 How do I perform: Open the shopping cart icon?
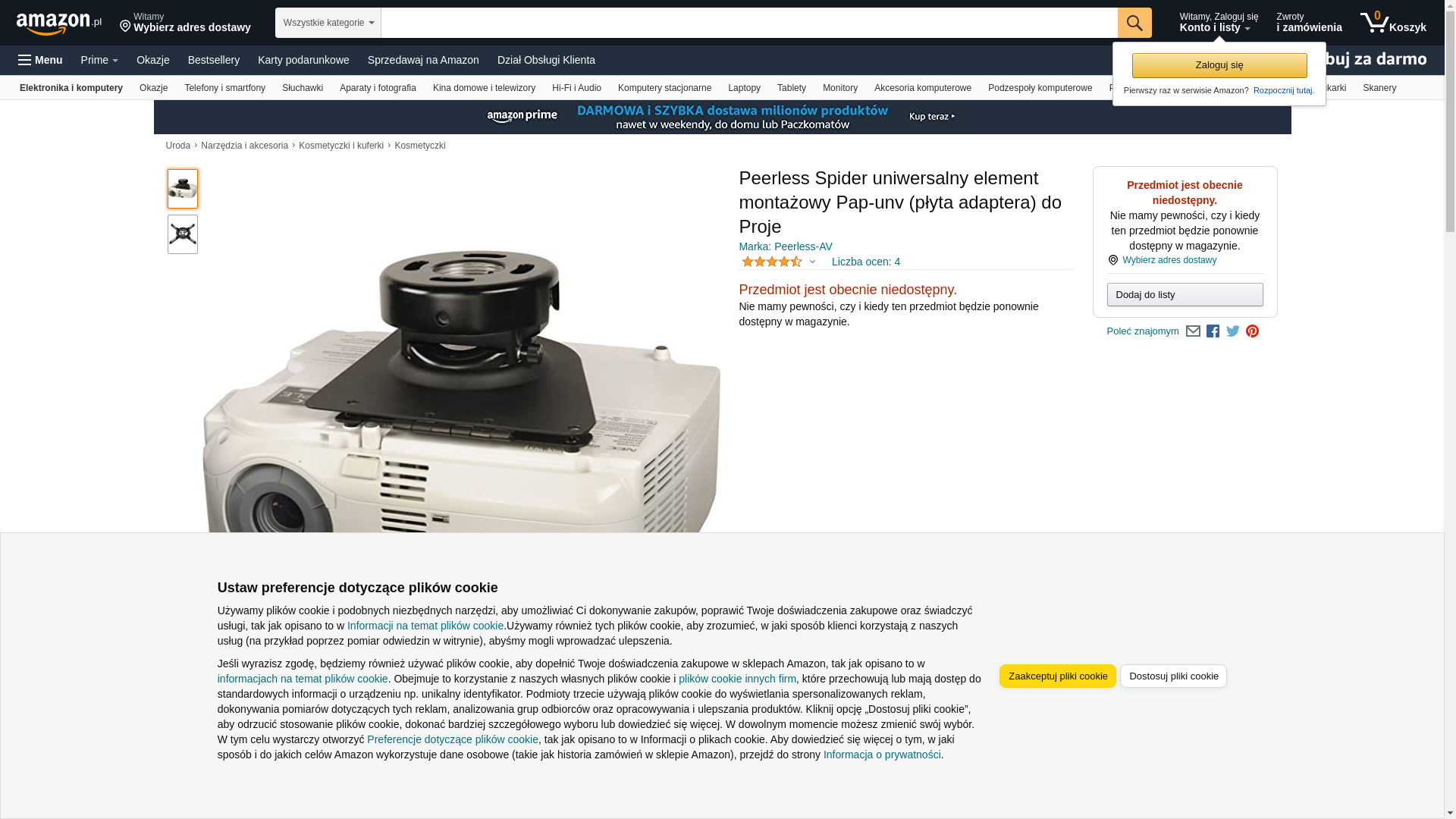tap(1393, 23)
